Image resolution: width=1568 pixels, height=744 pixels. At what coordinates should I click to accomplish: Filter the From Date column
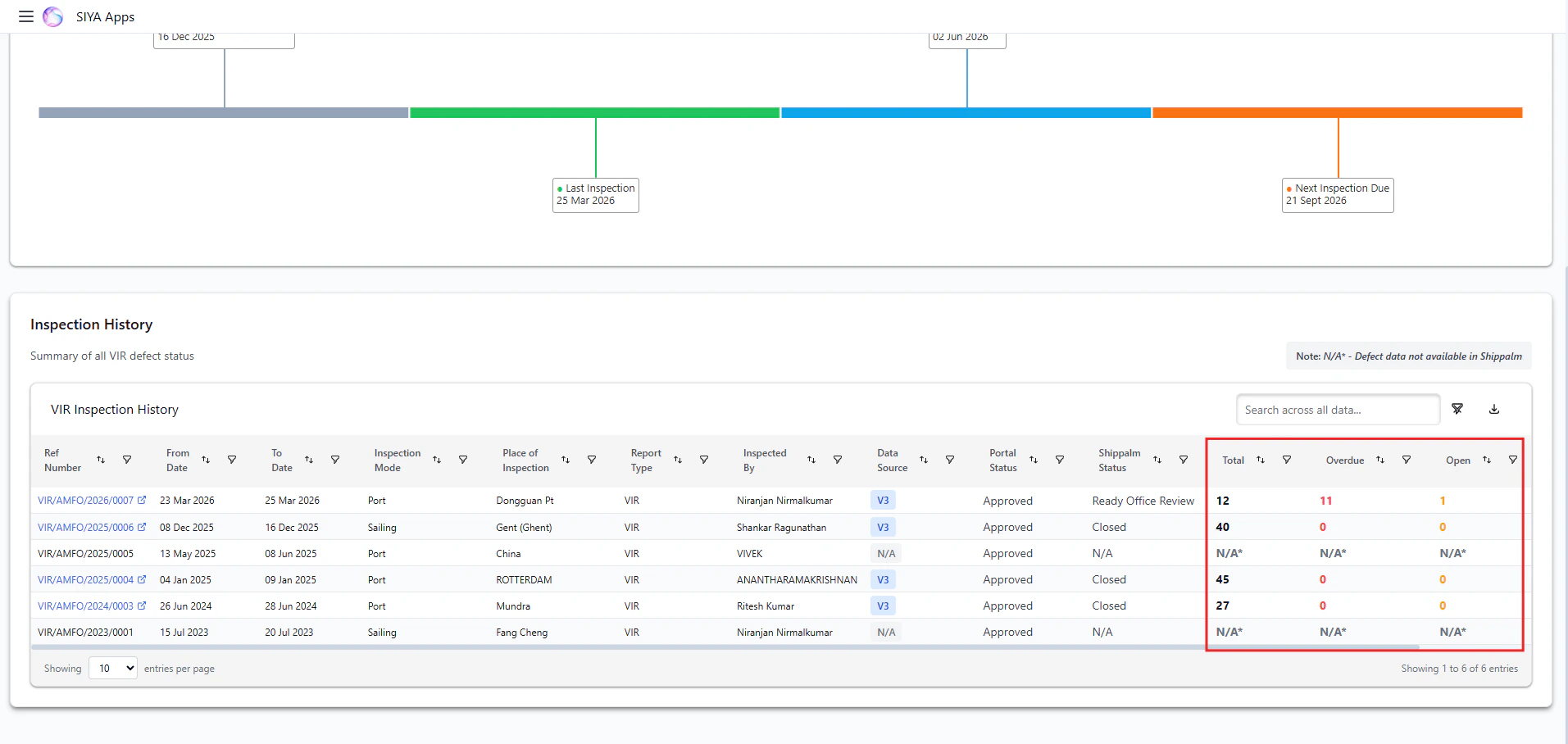point(232,460)
